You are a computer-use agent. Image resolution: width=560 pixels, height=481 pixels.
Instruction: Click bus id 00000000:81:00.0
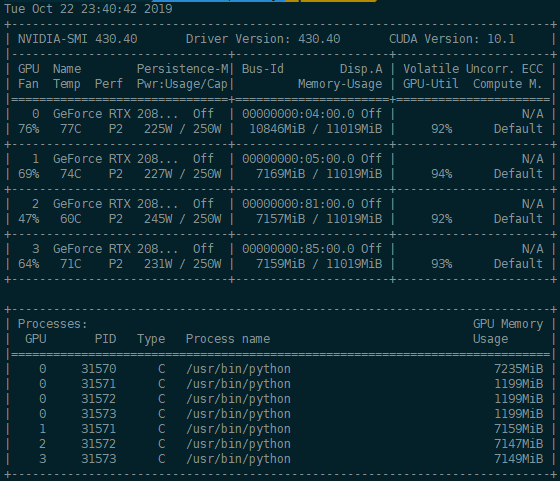(x=298, y=204)
